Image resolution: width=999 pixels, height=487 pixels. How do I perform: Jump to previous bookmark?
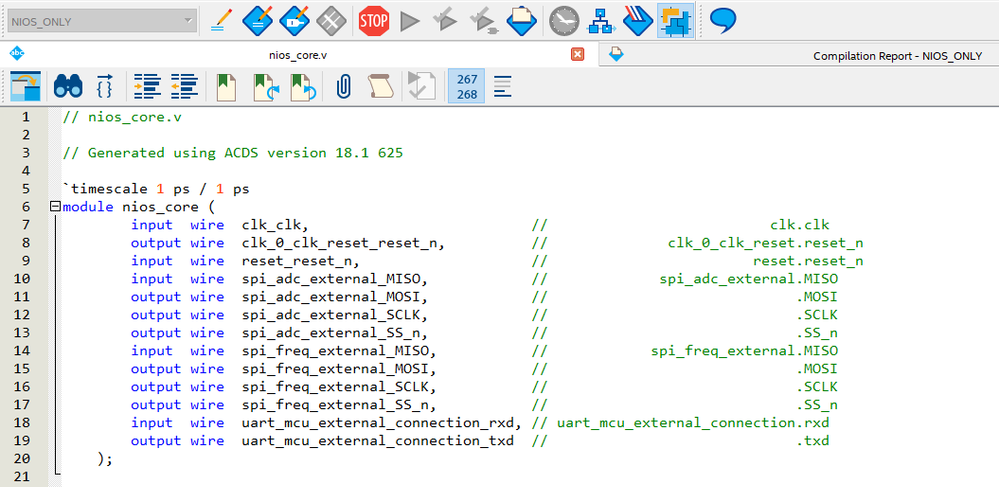coord(303,86)
